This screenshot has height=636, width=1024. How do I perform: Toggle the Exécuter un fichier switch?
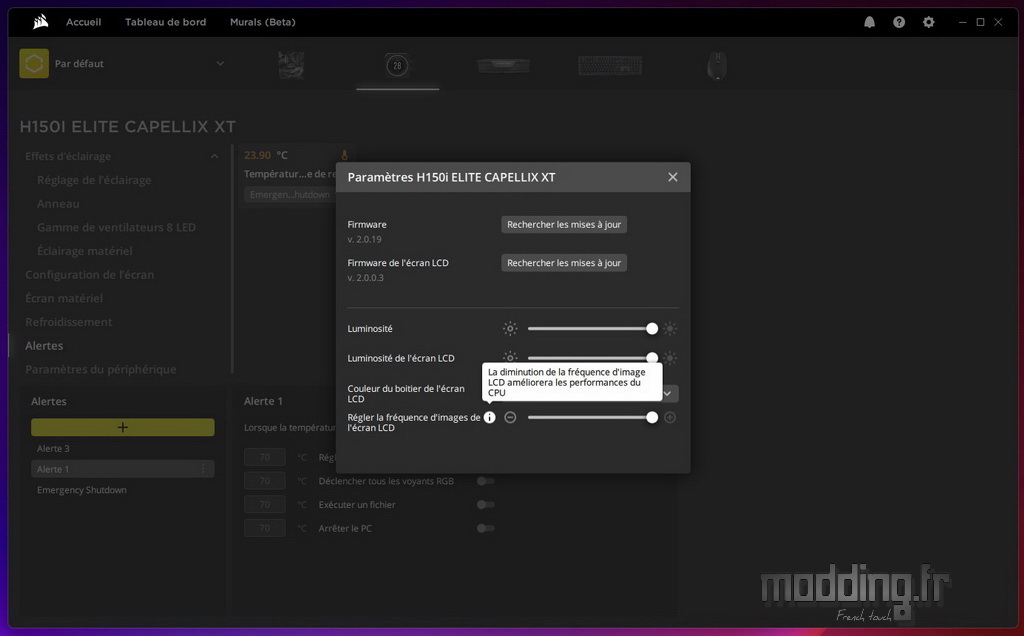pos(485,505)
